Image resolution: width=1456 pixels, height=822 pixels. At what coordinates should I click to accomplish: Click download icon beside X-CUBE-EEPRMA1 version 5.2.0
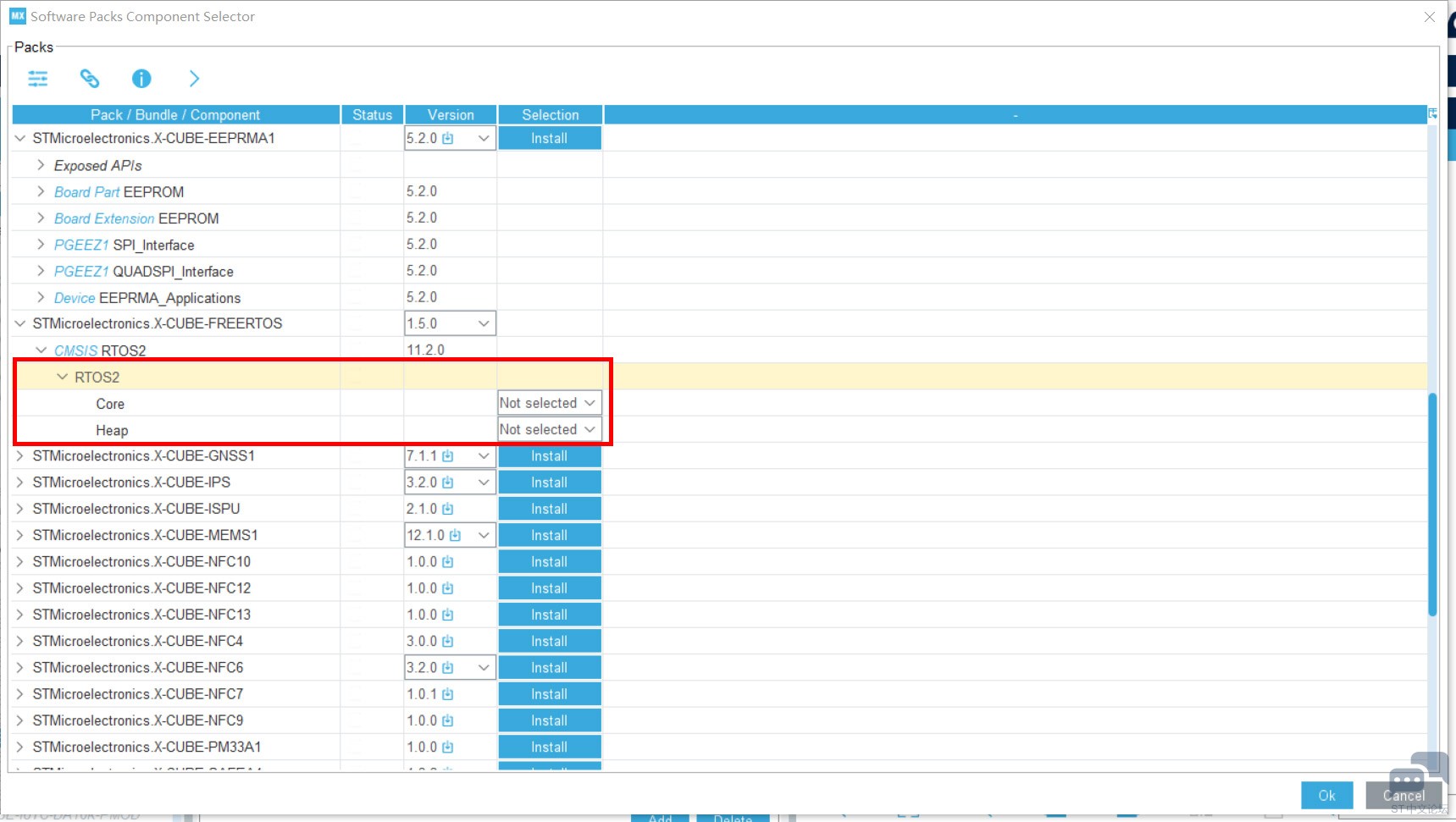point(448,138)
